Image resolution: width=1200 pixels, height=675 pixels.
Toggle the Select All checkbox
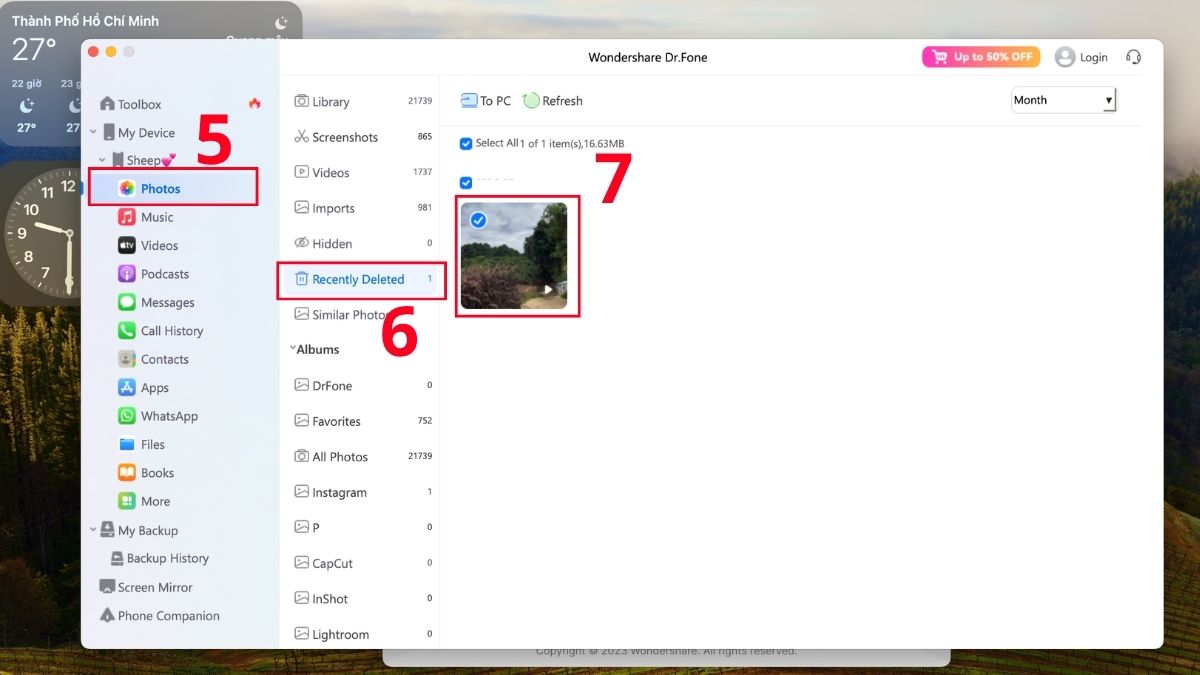tap(466, 144)
